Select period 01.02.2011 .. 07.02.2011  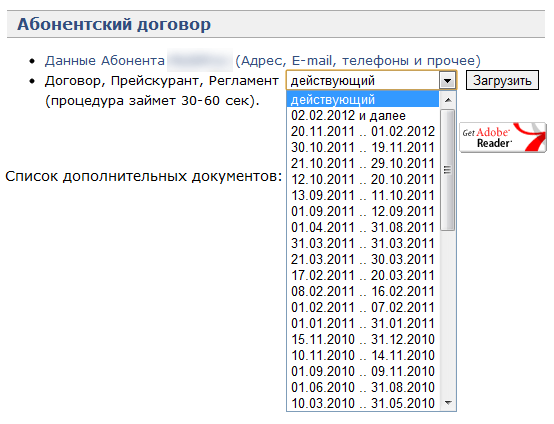(x=363, y=307)
